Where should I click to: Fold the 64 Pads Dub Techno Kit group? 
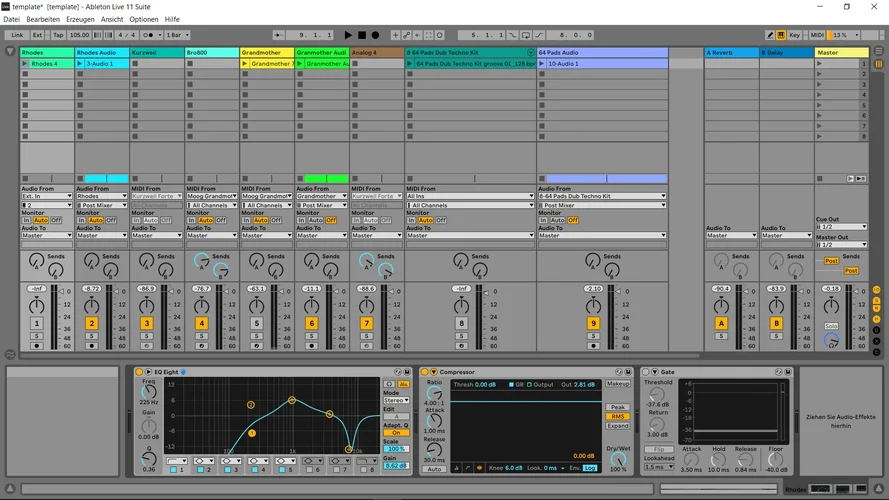pyautogui.click(x=530, y=52)
